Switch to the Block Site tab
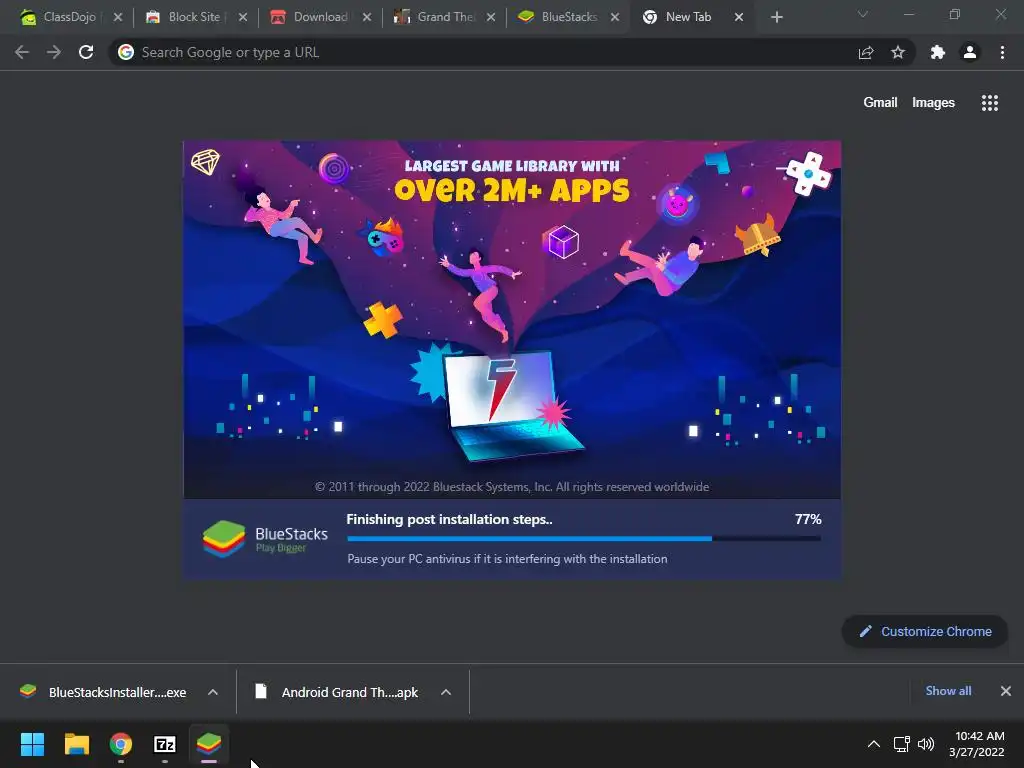The width and height of the screenshot is (1024, 768). tap(195, 17)
